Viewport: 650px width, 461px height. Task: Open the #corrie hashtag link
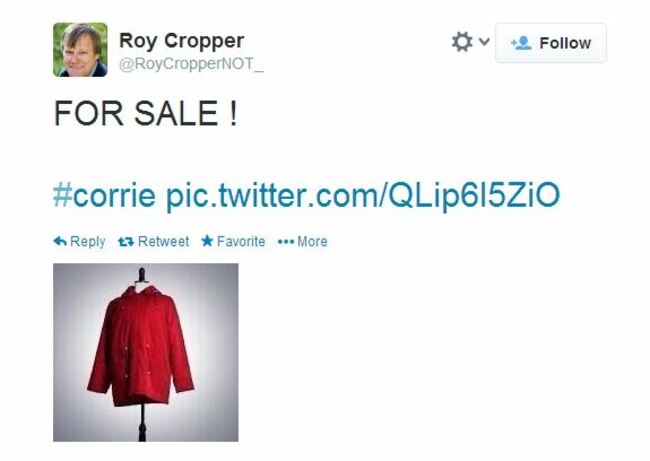point(104,195)
